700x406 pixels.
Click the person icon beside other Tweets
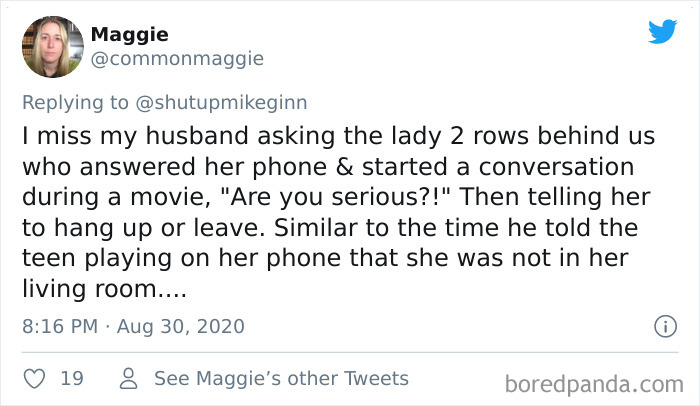click(128, 379)
